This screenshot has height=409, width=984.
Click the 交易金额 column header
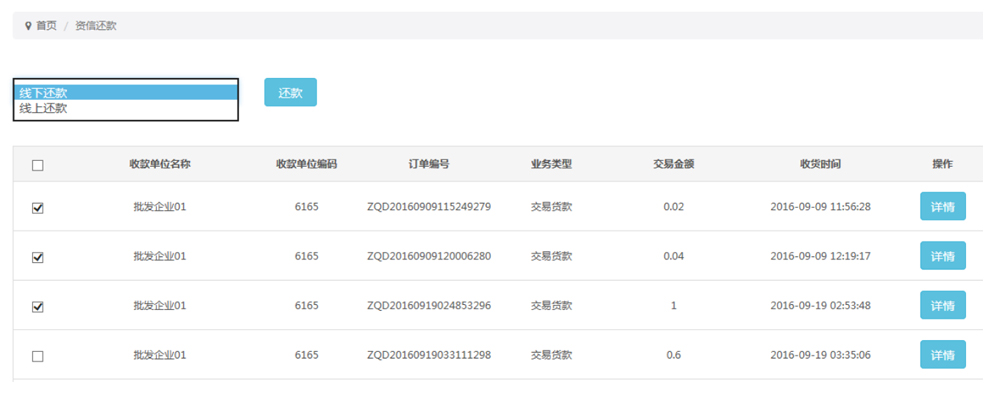click(673, 164)
